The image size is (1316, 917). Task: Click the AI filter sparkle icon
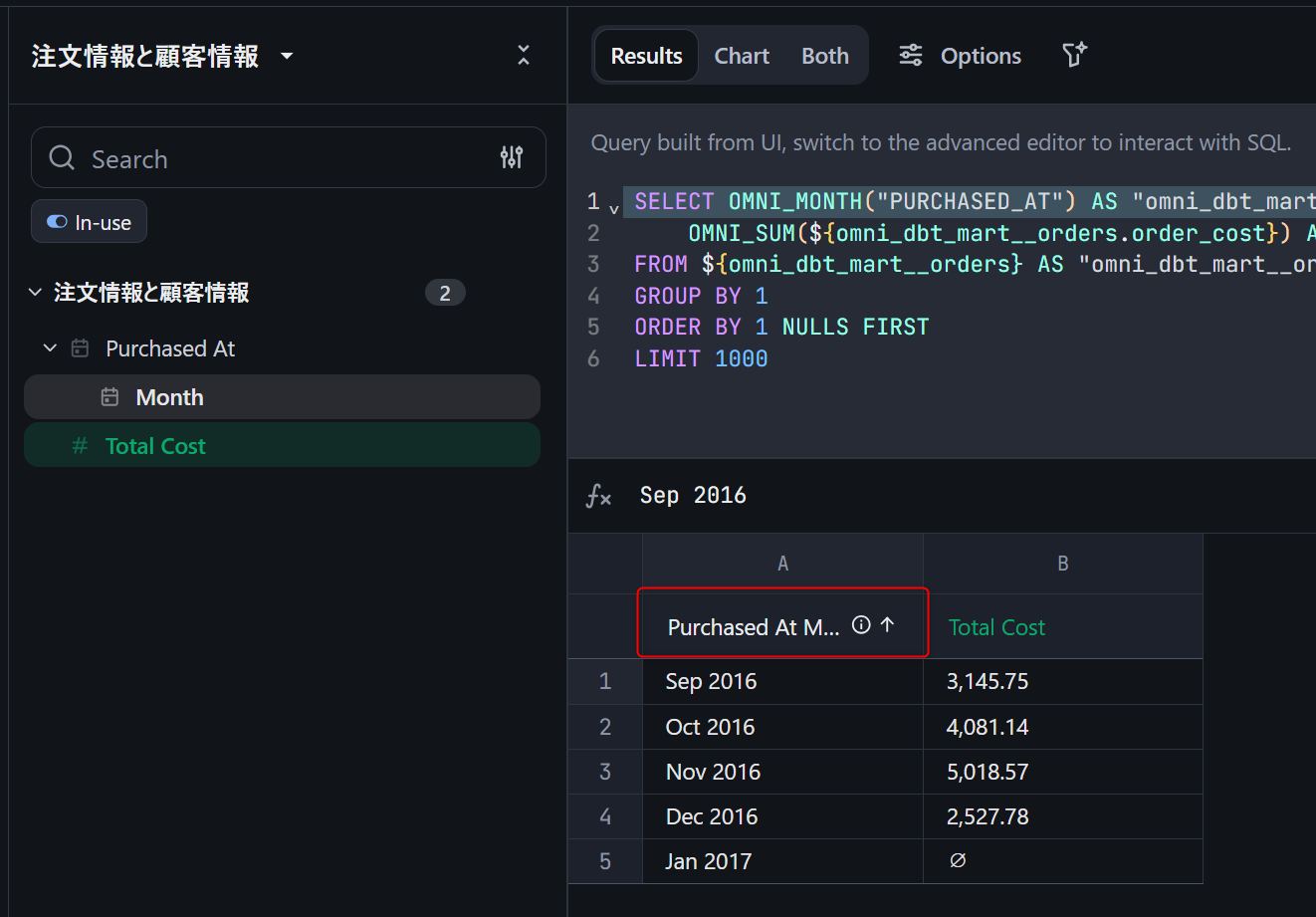click(1074, 56)
